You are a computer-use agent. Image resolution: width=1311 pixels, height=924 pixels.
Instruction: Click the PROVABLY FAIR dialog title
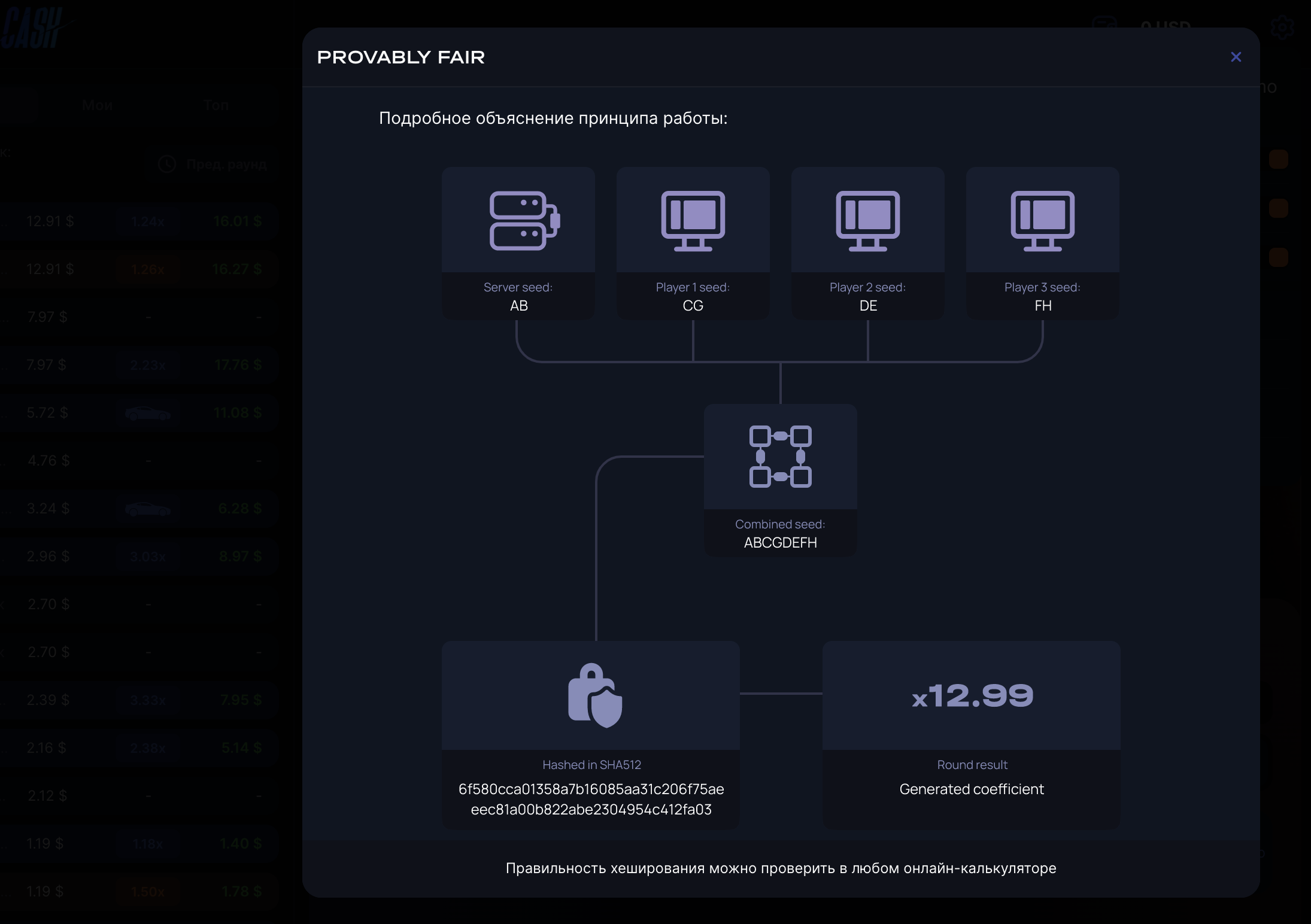pos(401,57)
